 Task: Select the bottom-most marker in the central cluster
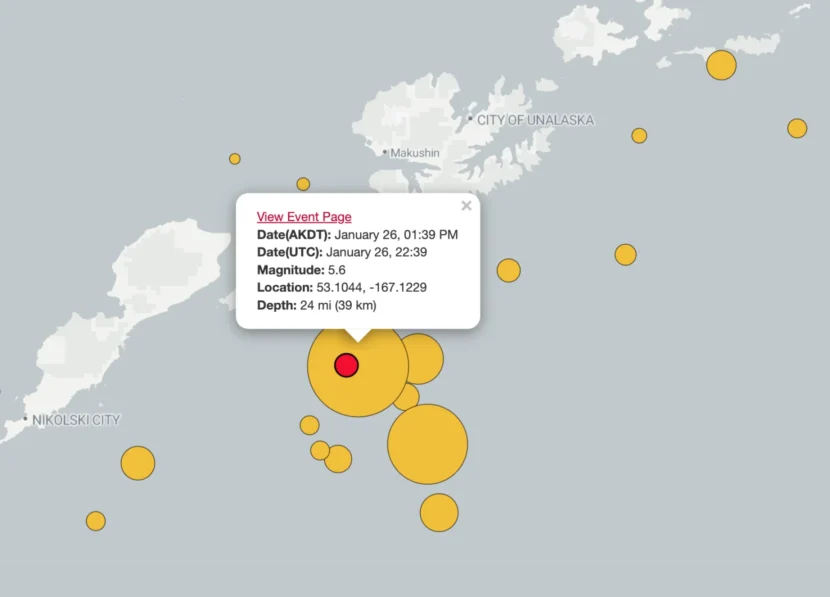click(439, 512)
